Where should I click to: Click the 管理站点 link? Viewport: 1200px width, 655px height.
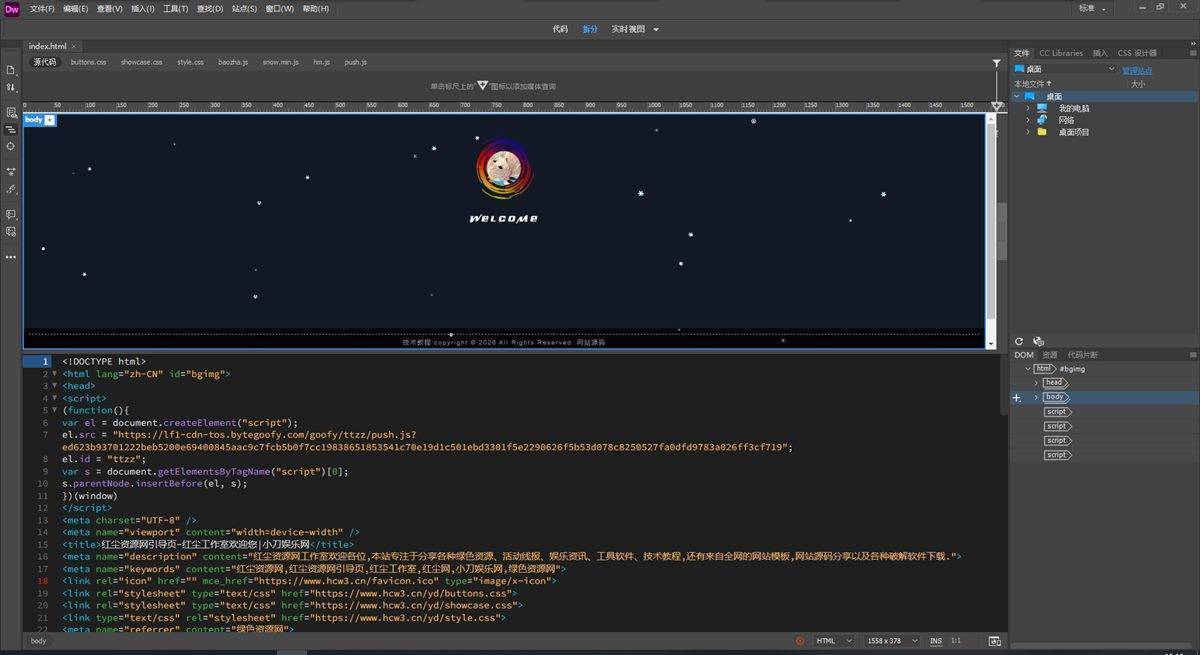click(x=1137, y=70)
